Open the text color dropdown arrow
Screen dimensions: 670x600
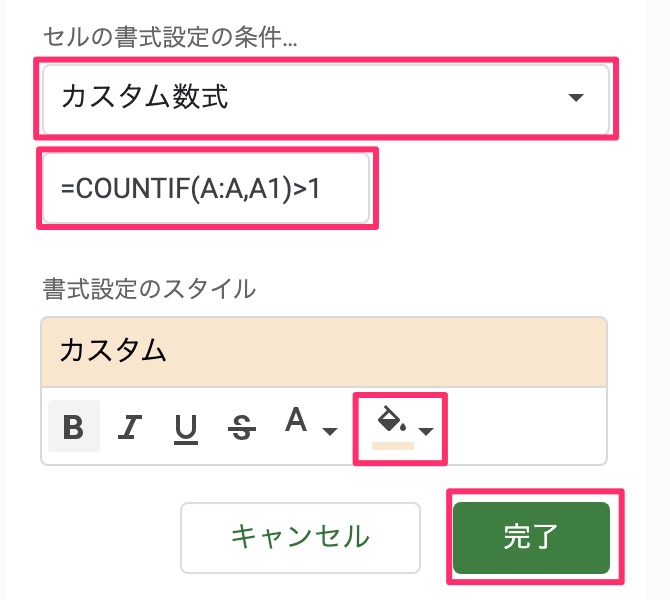[329, 431]
